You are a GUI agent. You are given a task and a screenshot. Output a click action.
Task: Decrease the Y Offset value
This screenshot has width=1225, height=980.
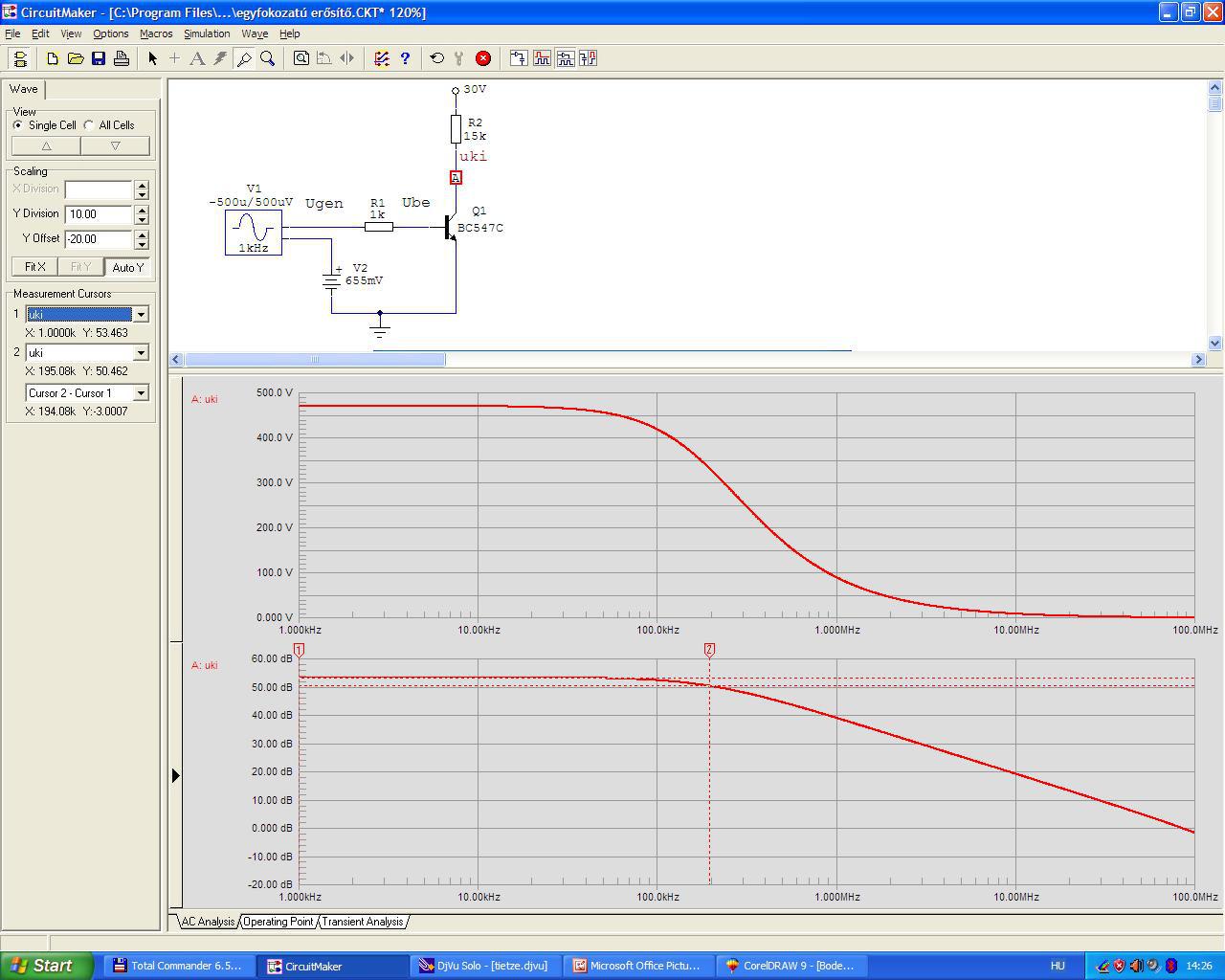[142, 244]
